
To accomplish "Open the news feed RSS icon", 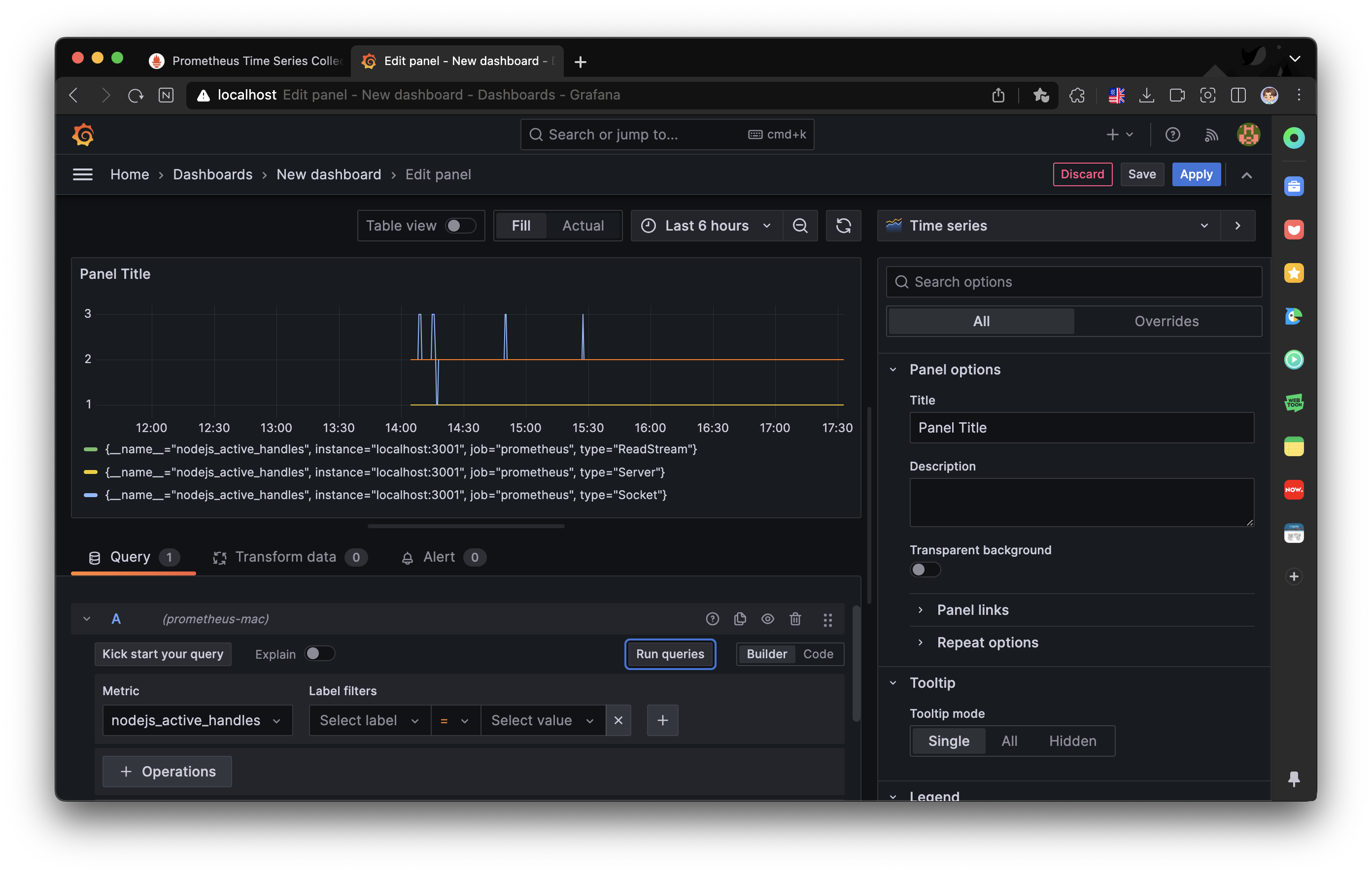I will (1211, 135).
